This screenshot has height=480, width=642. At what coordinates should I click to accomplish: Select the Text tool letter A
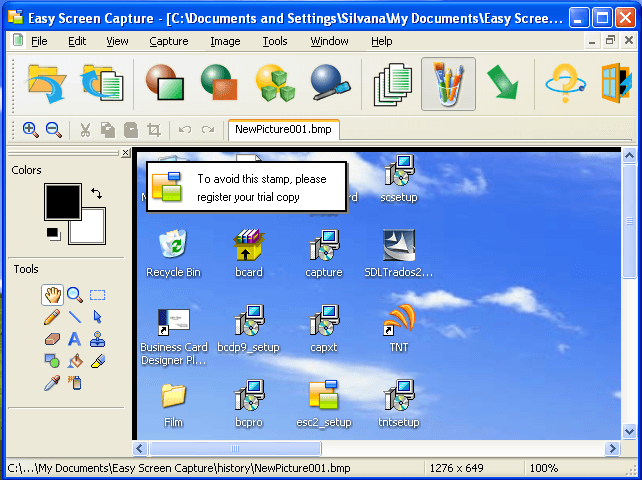75,339
